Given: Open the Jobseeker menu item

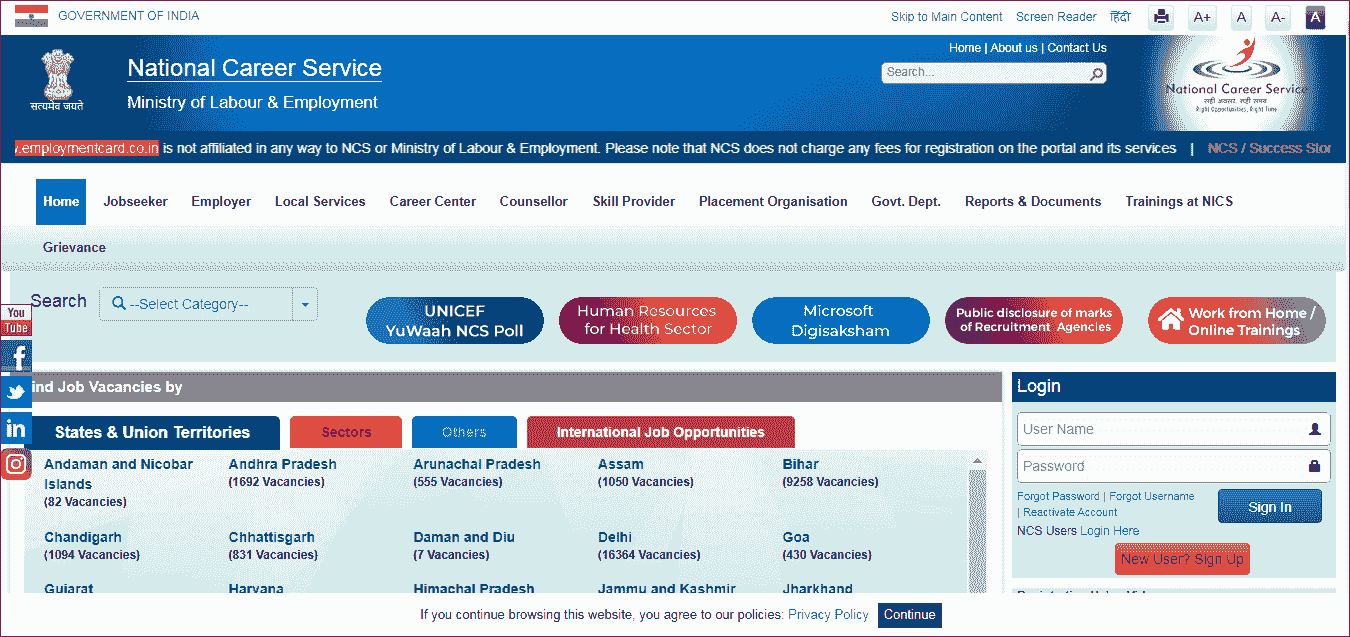Looking at the screenshot, I should 135,201.
